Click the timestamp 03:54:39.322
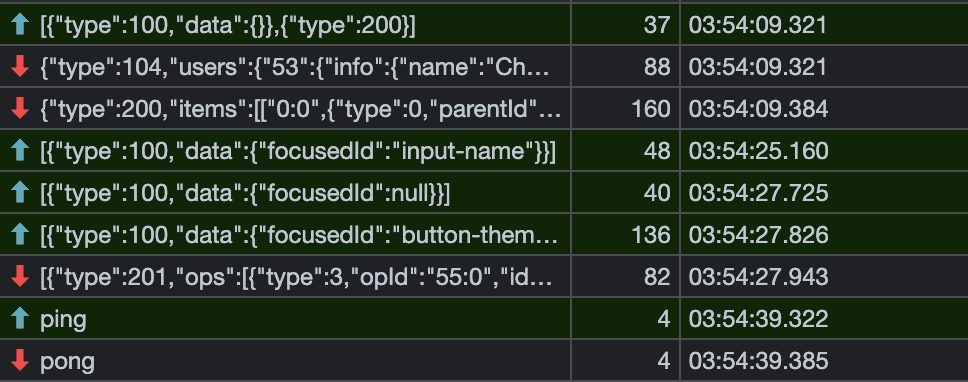This screenshot has height=382, width=968. (758, 319)
